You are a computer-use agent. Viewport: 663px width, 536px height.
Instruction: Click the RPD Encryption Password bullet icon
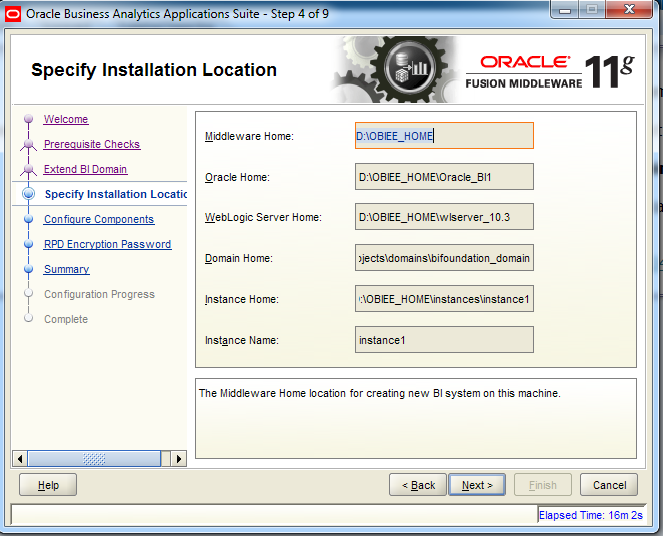28,243
